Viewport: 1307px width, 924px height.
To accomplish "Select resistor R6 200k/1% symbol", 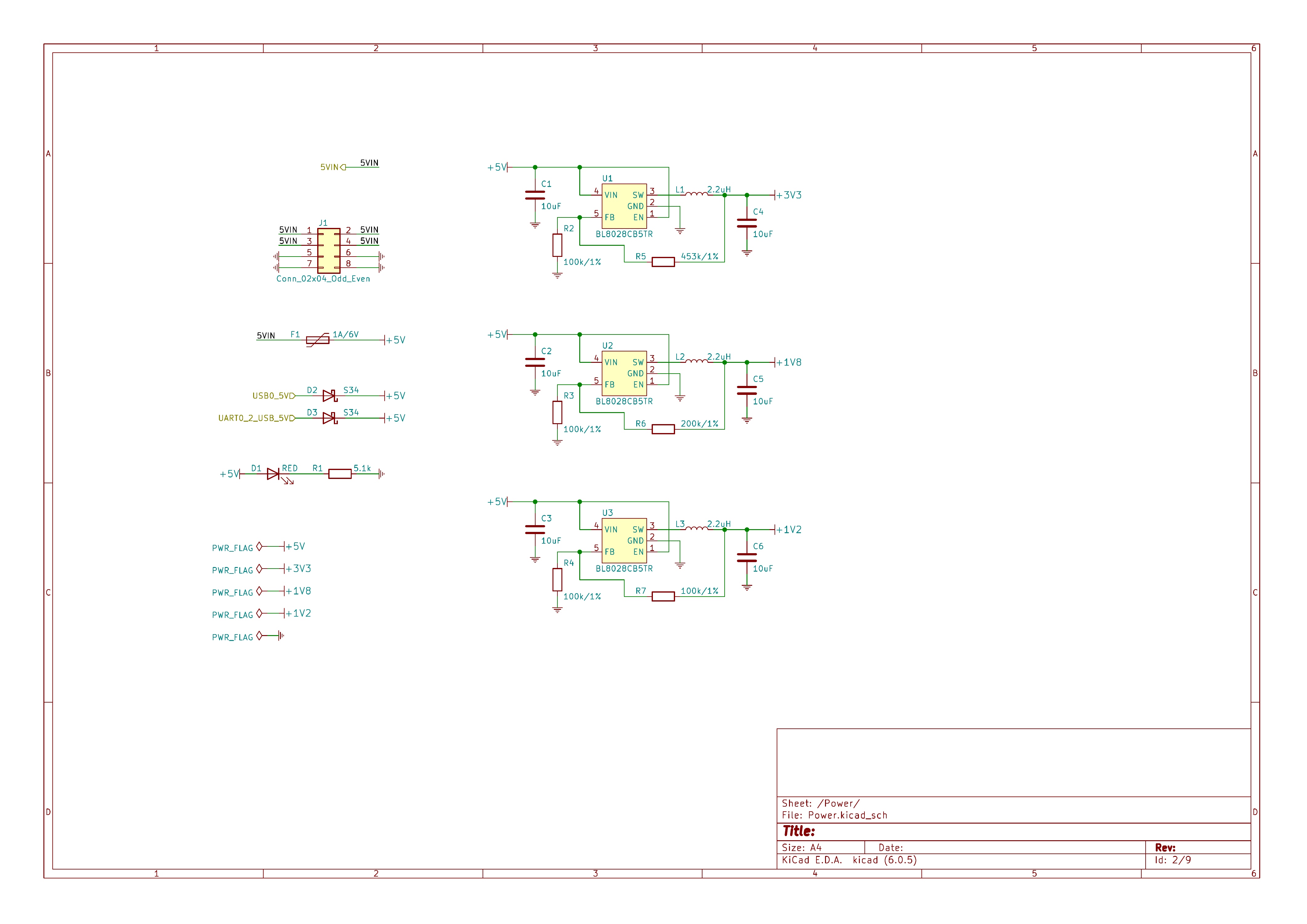I will pos(663,429).
